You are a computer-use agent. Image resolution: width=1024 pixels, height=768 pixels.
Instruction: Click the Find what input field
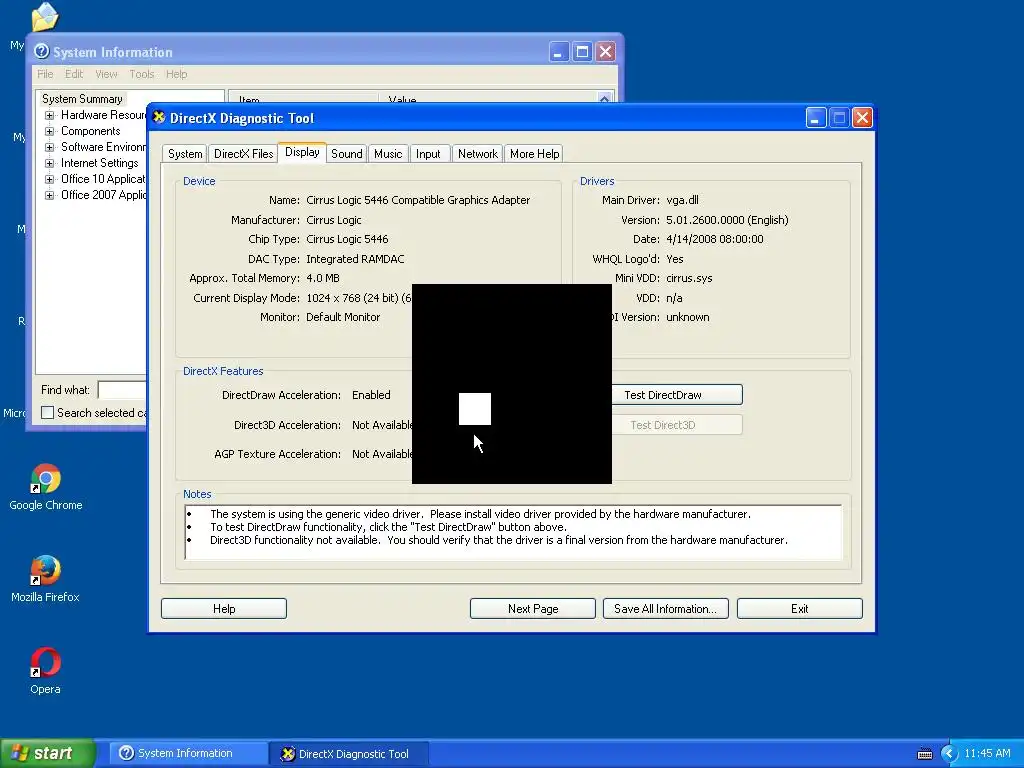coord(122,390)
